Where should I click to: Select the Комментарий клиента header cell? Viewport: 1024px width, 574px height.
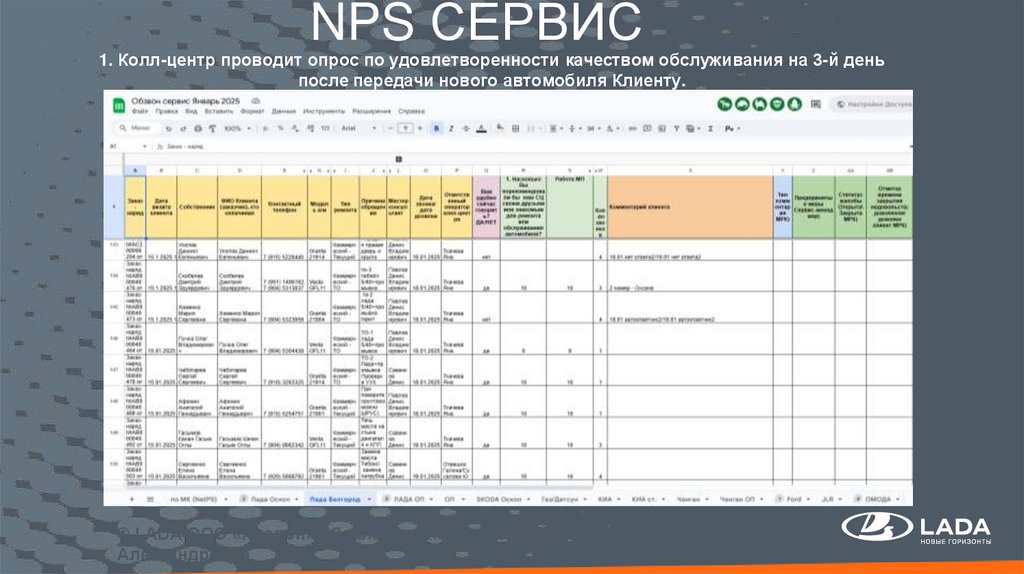[x=690, y=207]
